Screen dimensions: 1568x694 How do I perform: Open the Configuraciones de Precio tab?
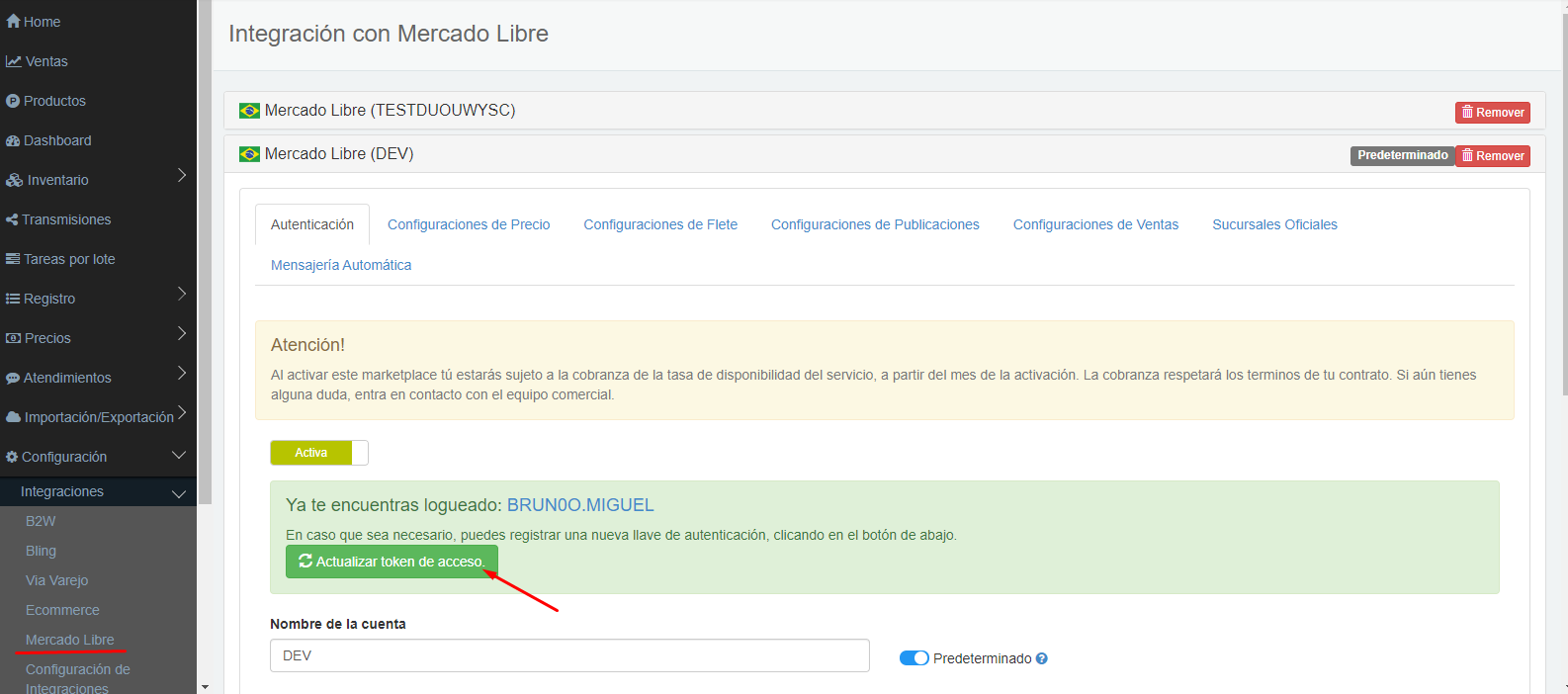pyautogui.click(x=469, y=224)
